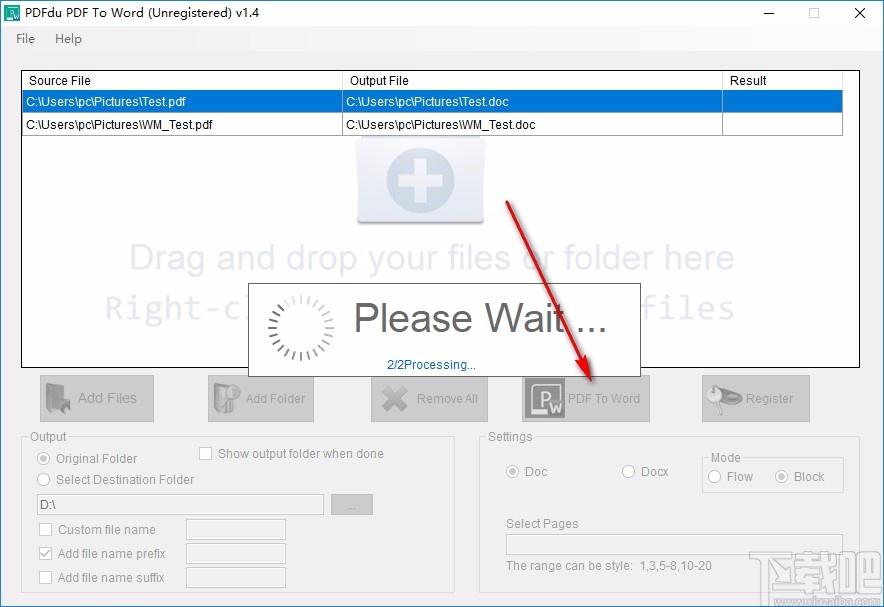Click the PDFdu app icon in title bar
The height and width of the screenshot is (607, 884).
click(12, 13)
